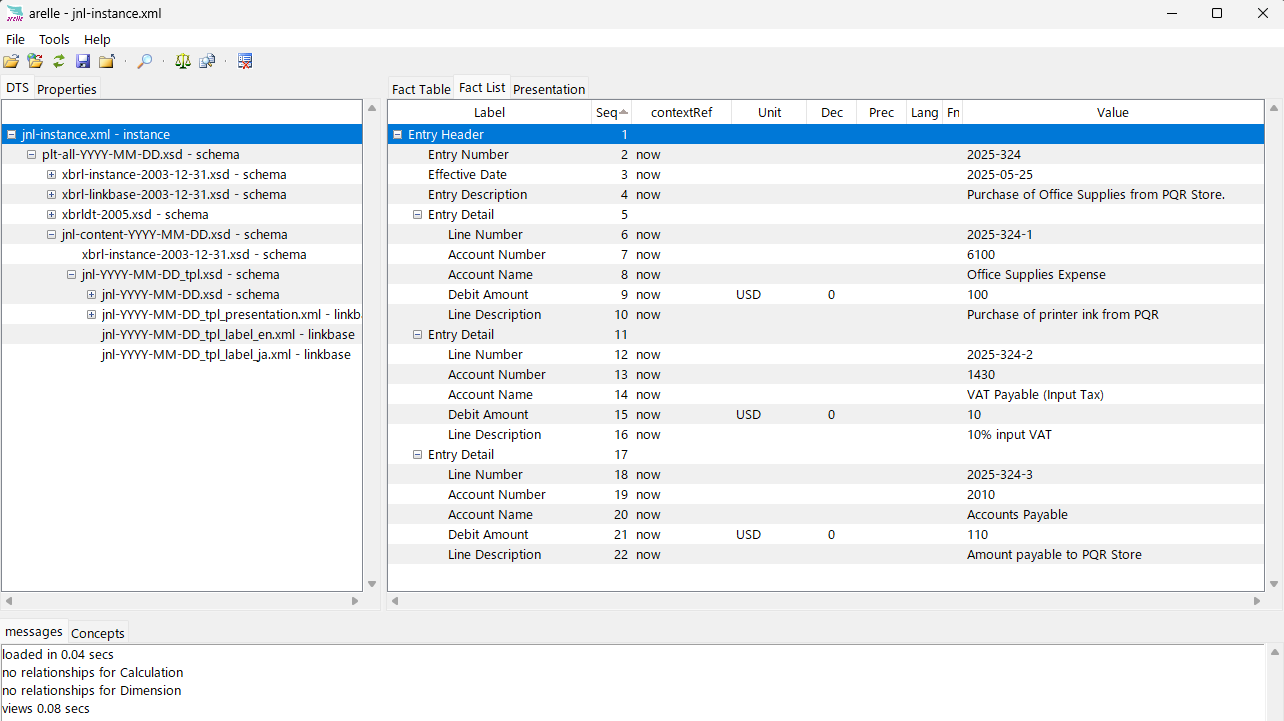The height and width of the screenshot is (721, 1284).
Task: Click the Debit Amount row with Seq 21
Action: tap(826, 534)
